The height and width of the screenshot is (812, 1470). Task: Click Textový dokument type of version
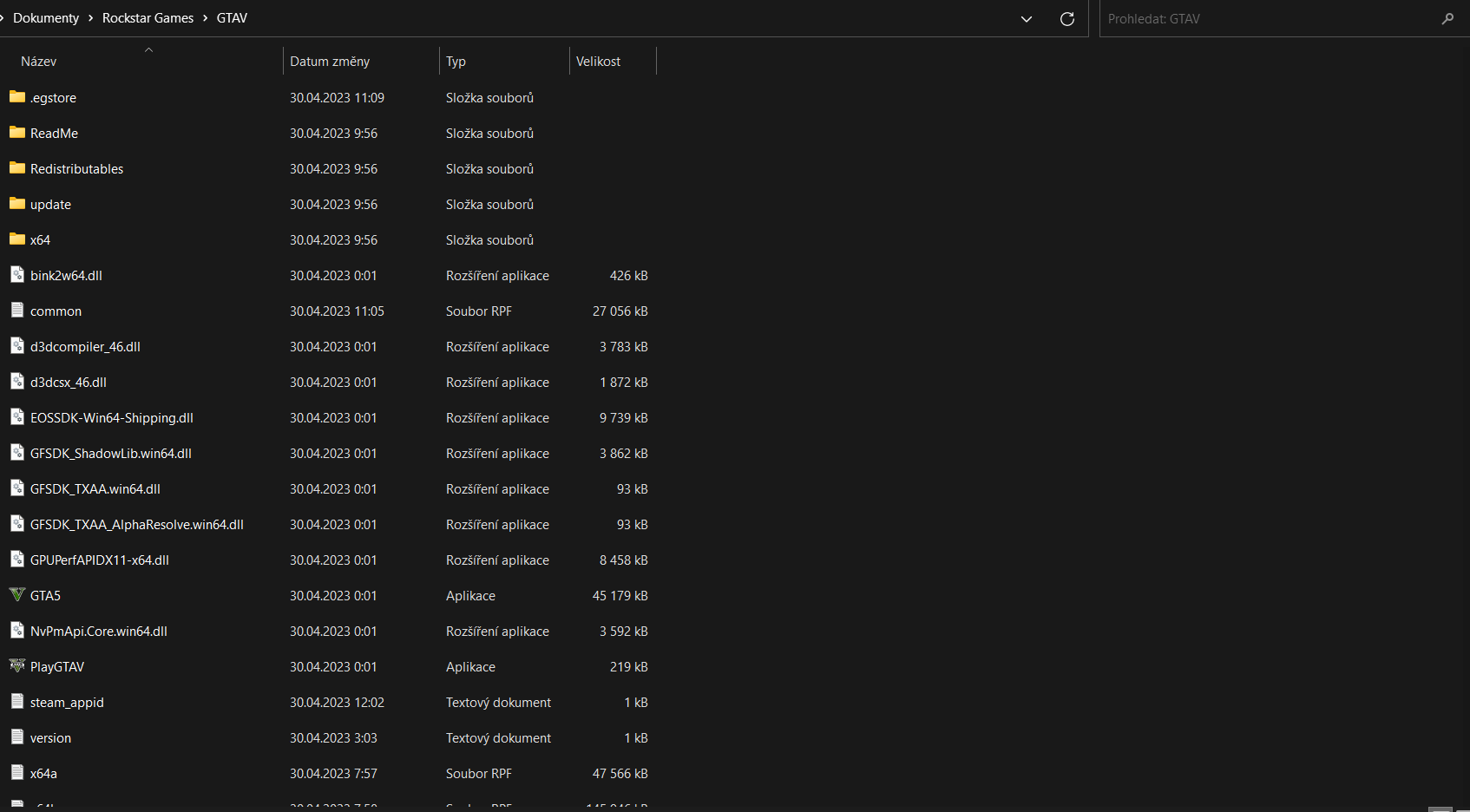tap(498, 738)
